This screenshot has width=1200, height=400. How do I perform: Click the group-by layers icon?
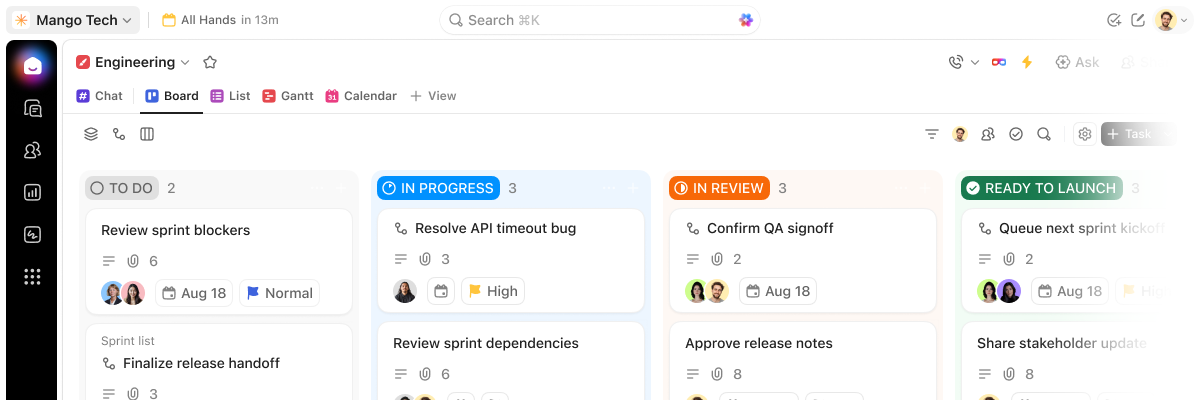91,134
